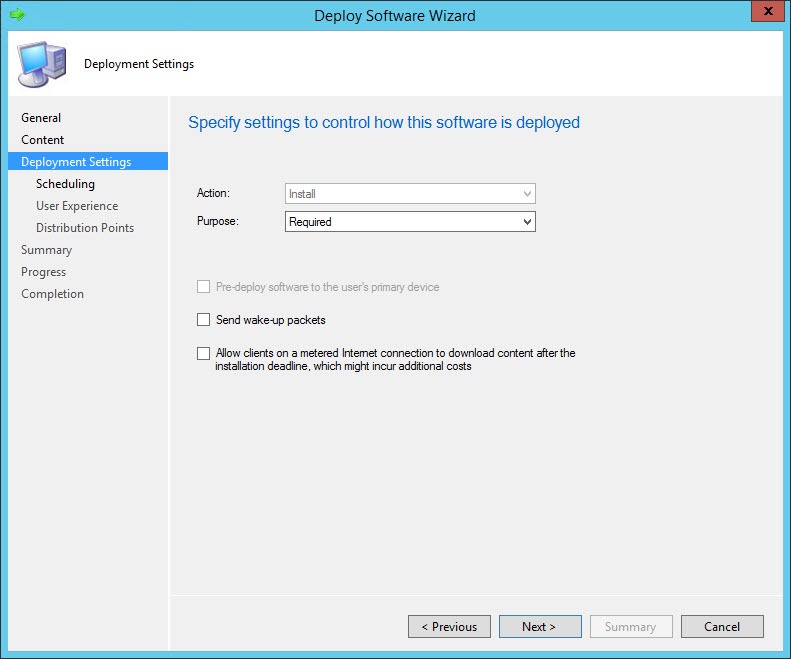The height and width of the screenshot is (659, 791).
Task: Enable Send wake-up packets checkbox
Action: [204, 320]
